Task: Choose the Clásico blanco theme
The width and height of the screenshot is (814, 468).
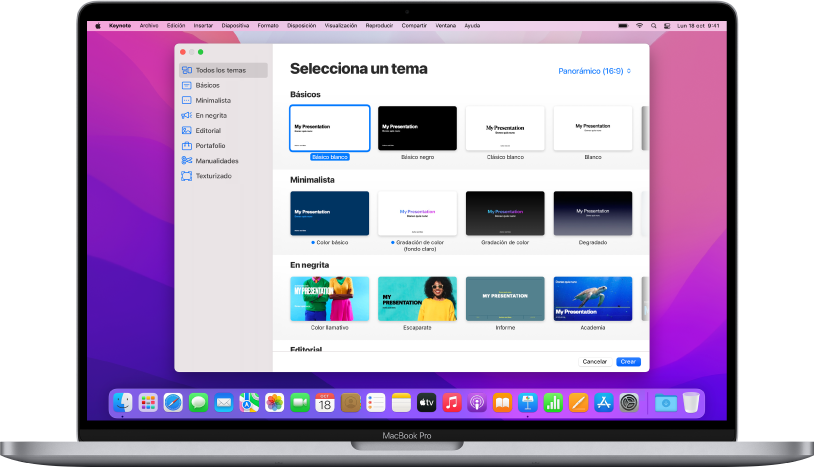Action: click(x=505, y=128)
